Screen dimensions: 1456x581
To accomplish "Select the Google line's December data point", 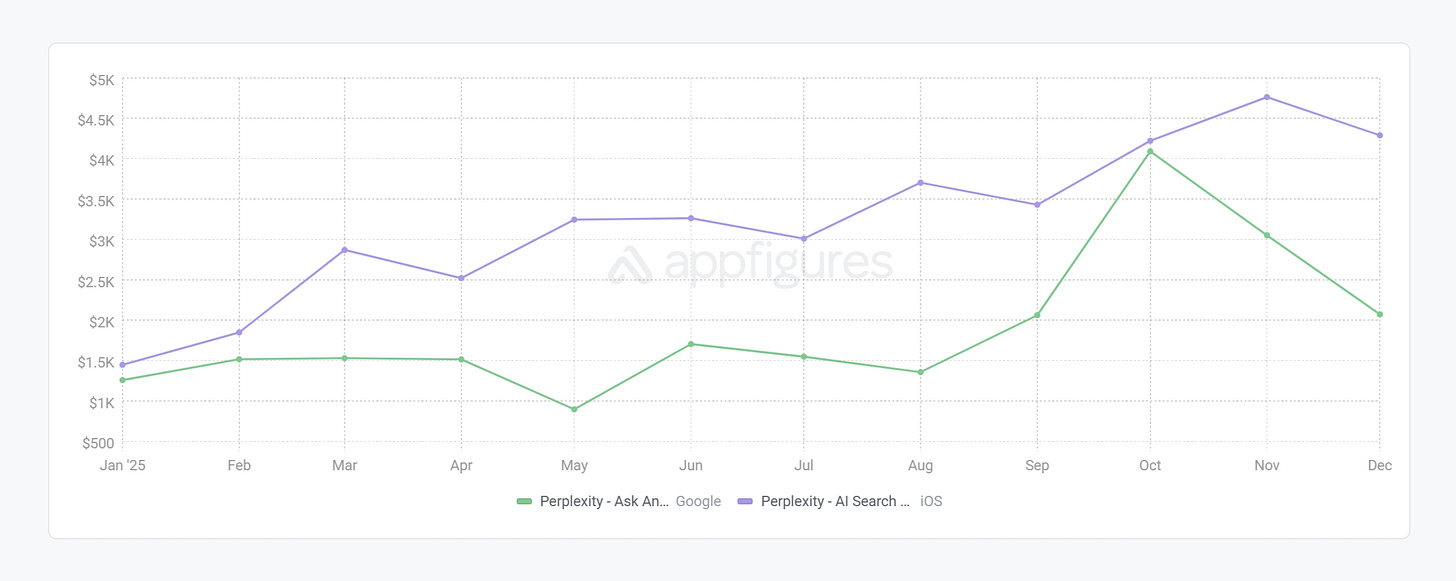I will coord(1380,315).
